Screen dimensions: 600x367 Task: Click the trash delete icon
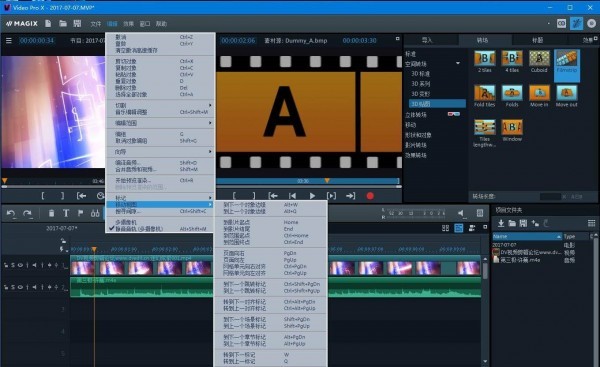click(x=51, y=213)
